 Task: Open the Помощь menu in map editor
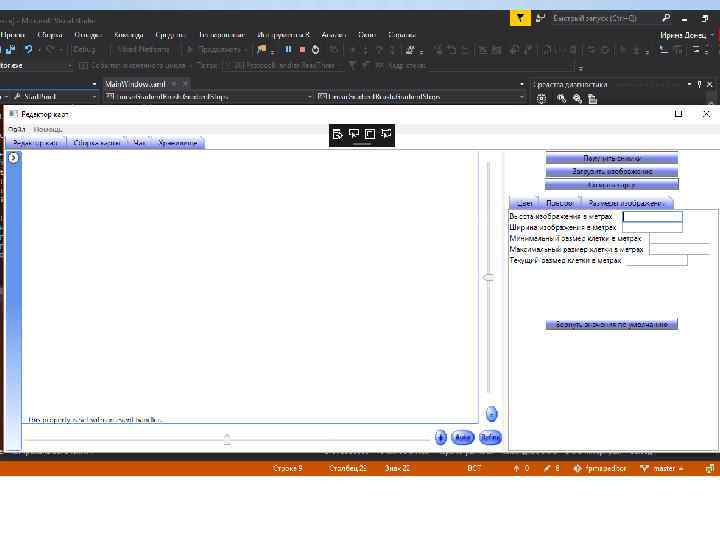(48, 129)
